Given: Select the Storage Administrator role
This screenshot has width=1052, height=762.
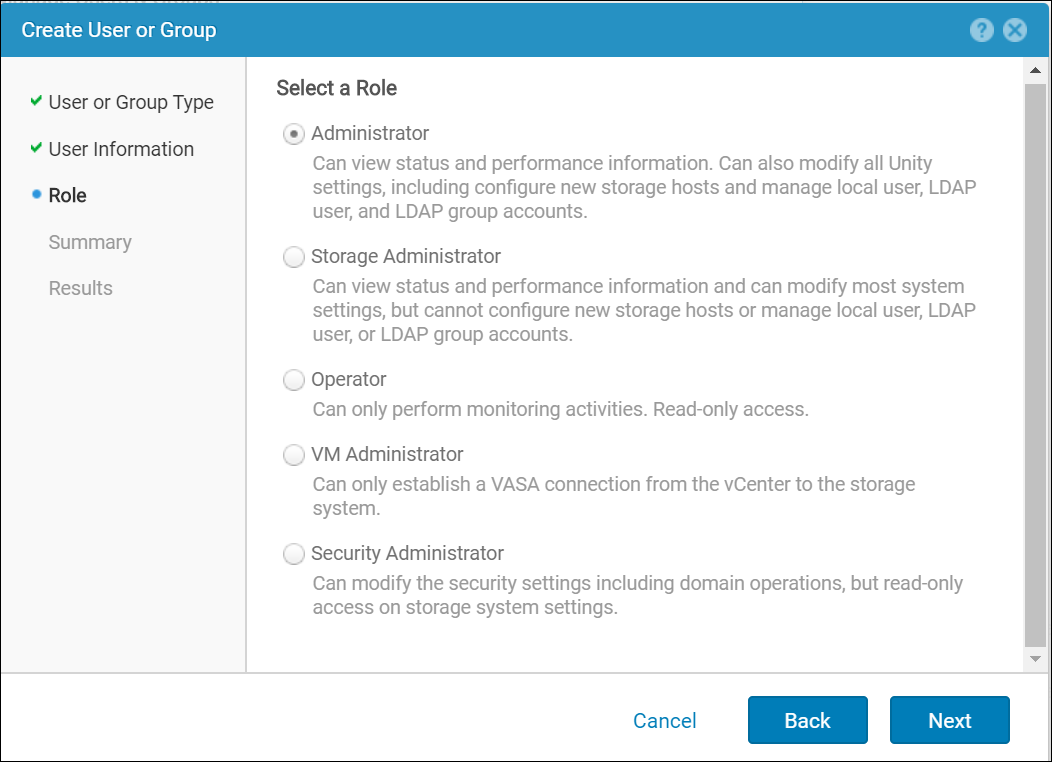Looking at the screenshot, I should 294,256.
